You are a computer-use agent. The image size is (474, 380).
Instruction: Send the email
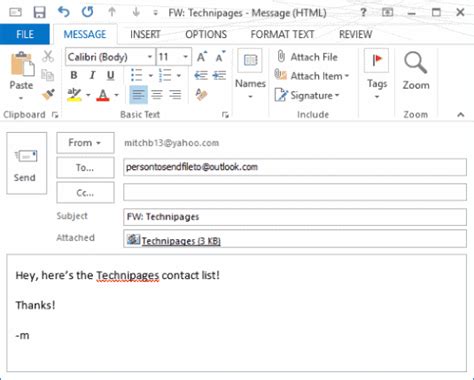[x=26, y=163]
